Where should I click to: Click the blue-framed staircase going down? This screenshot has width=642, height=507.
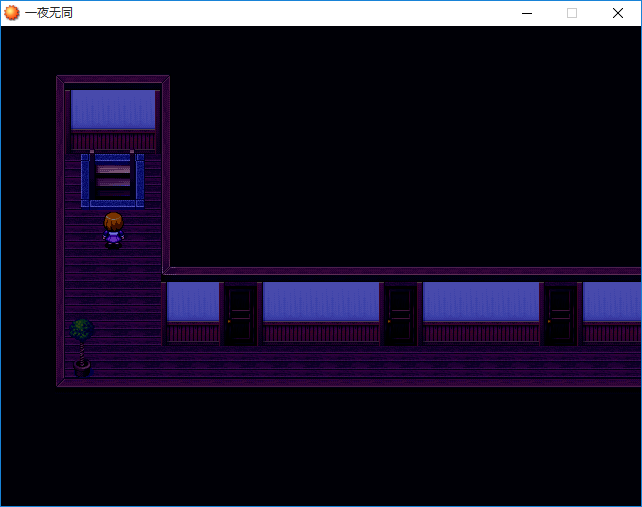pyautogui.click(x=113, y=180)
